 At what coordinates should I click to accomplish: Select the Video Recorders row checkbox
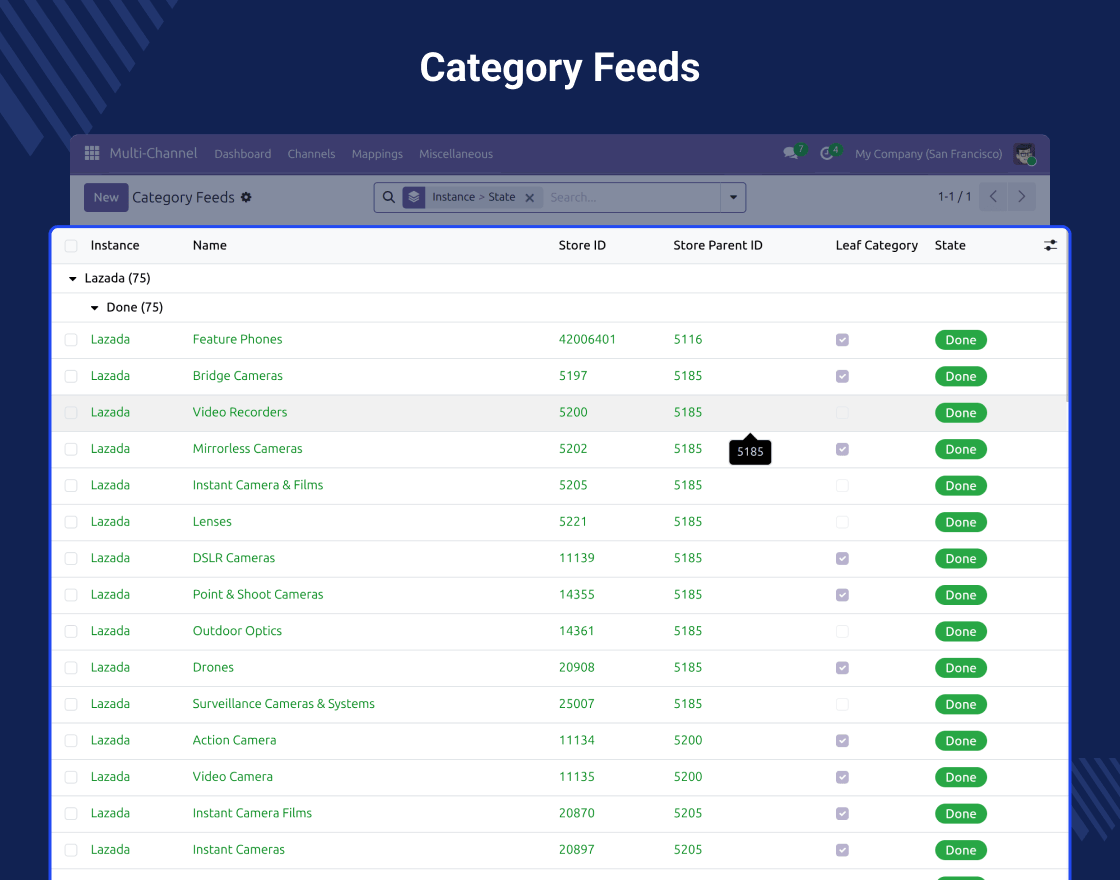click(x=71, y=413)
